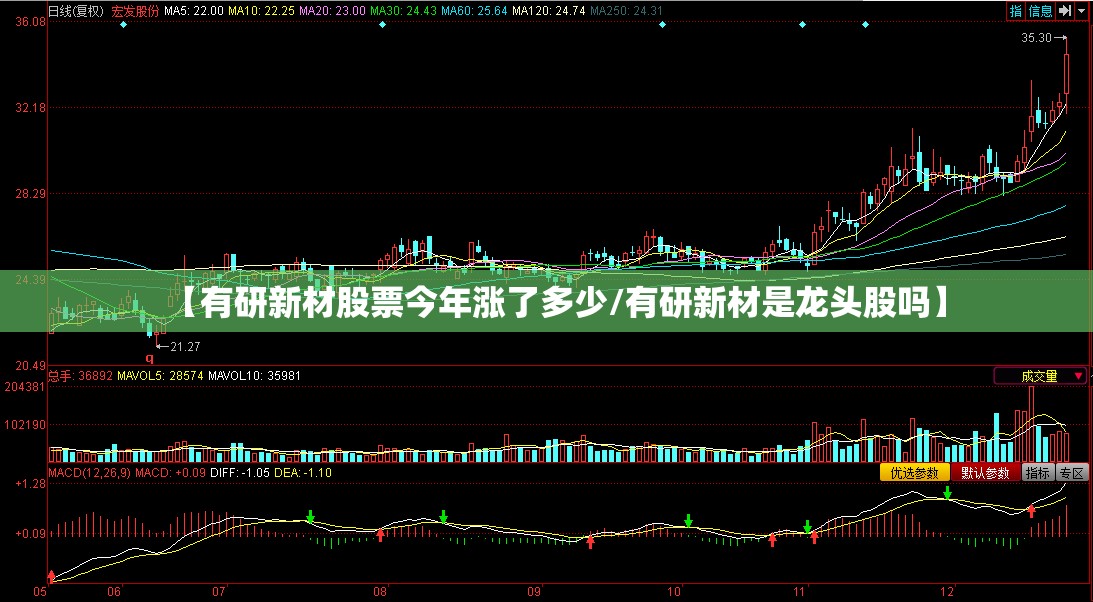Select the MA60: 25.64 legend label
Viewport: 1093px width, 602px height.
point(473,11)
